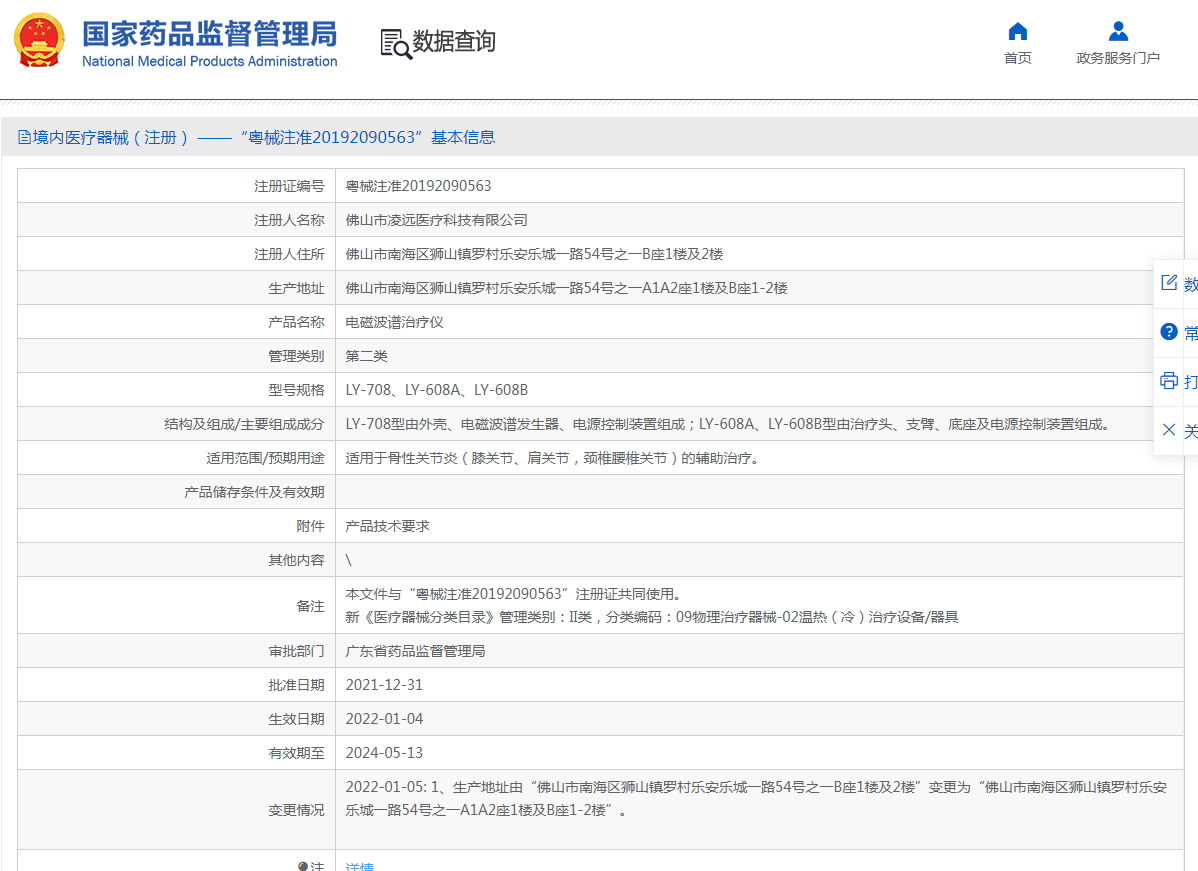The height and width of the screenshot is (871, 1198).
Task: Select the 结构及组成/主要组成成分 label
Action: click(x=244, y=424)
